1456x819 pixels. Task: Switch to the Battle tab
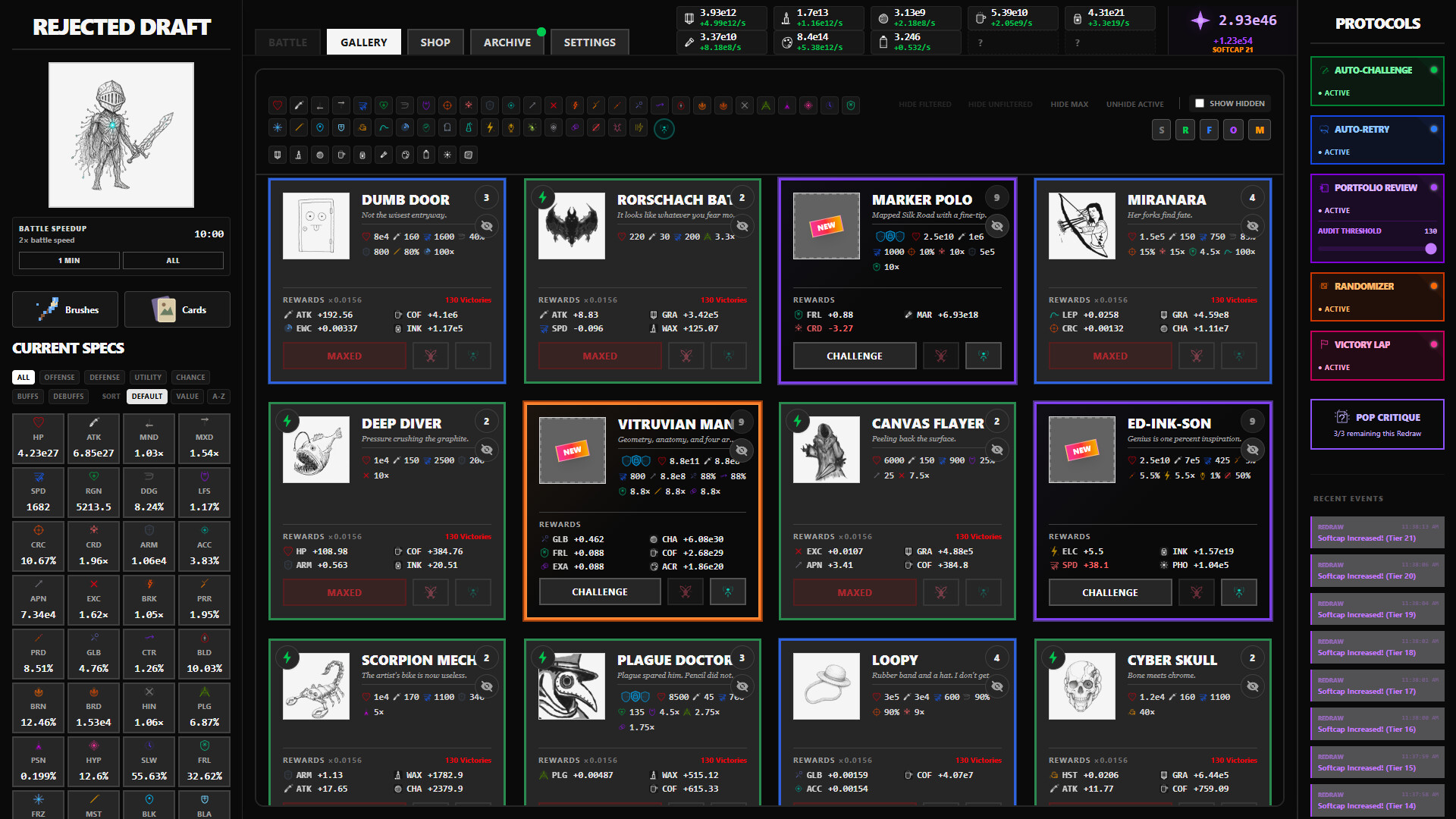click(288, 42)
